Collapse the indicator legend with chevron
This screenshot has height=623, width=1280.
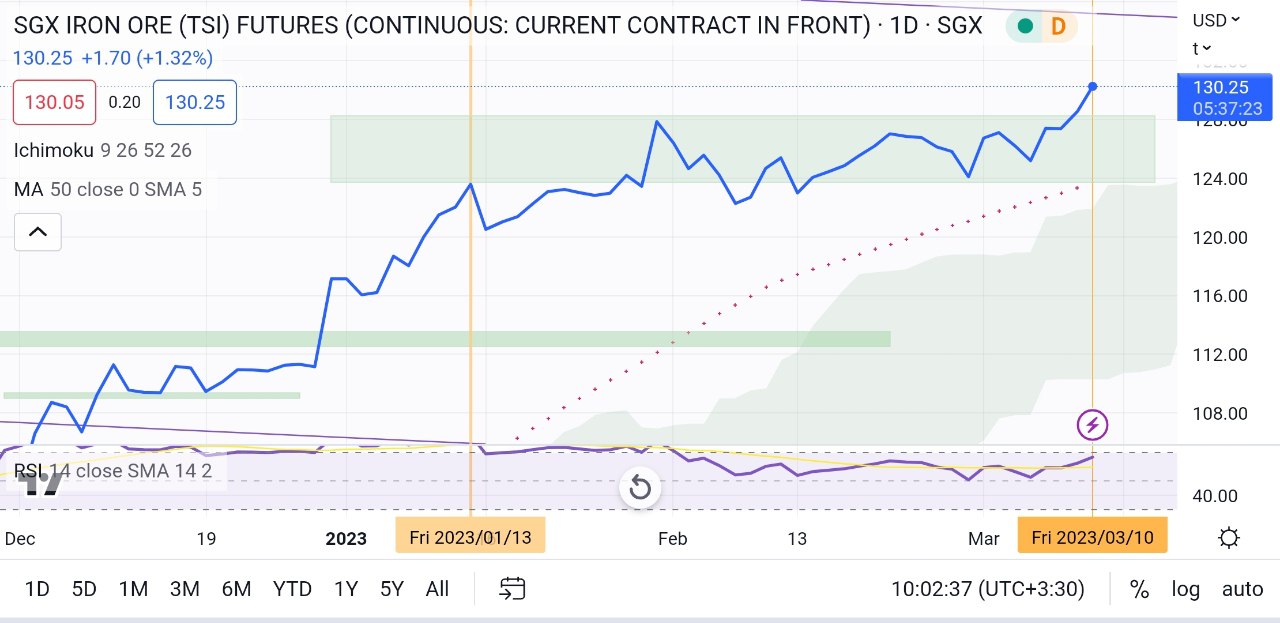pos(38,232)
